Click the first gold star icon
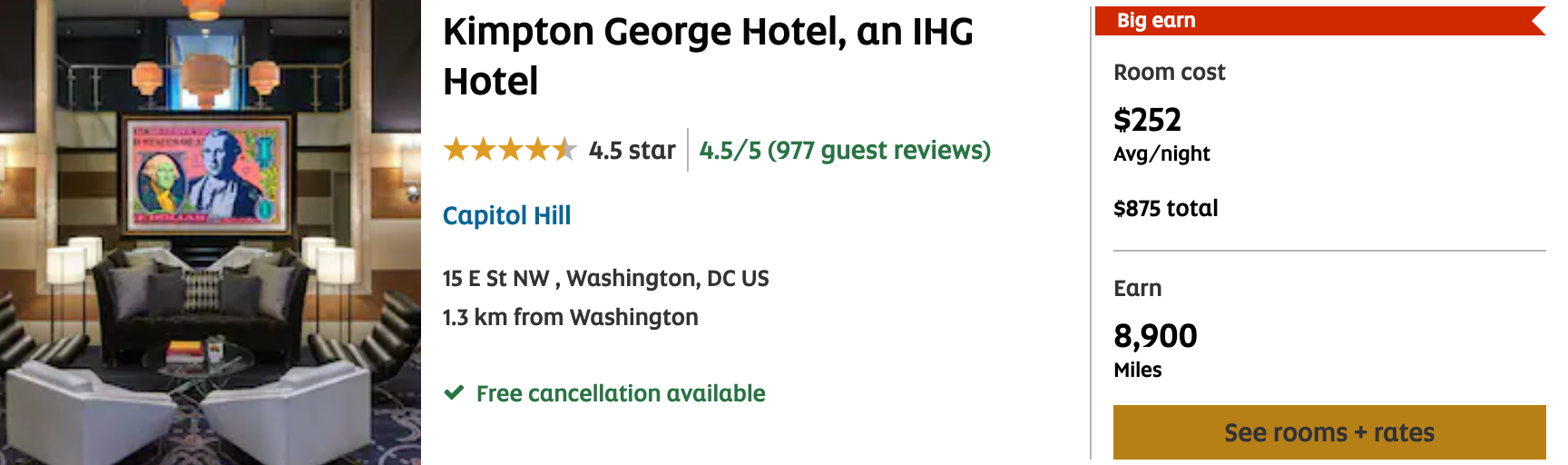1568x465 pixels. [456, 149]
